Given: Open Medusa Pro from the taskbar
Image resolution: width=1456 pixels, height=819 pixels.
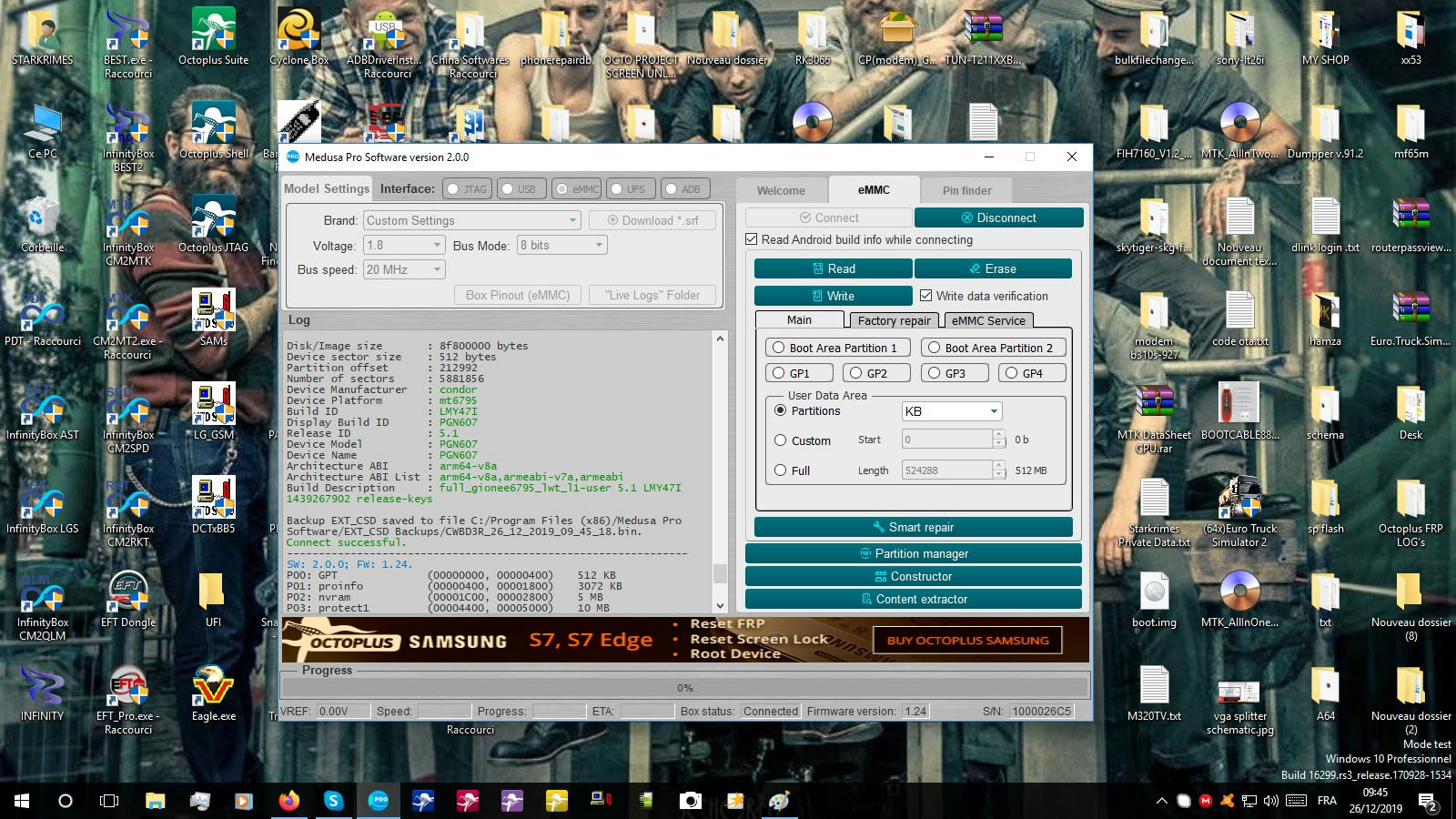Looking at the screenshot, I should click(379, 802).
